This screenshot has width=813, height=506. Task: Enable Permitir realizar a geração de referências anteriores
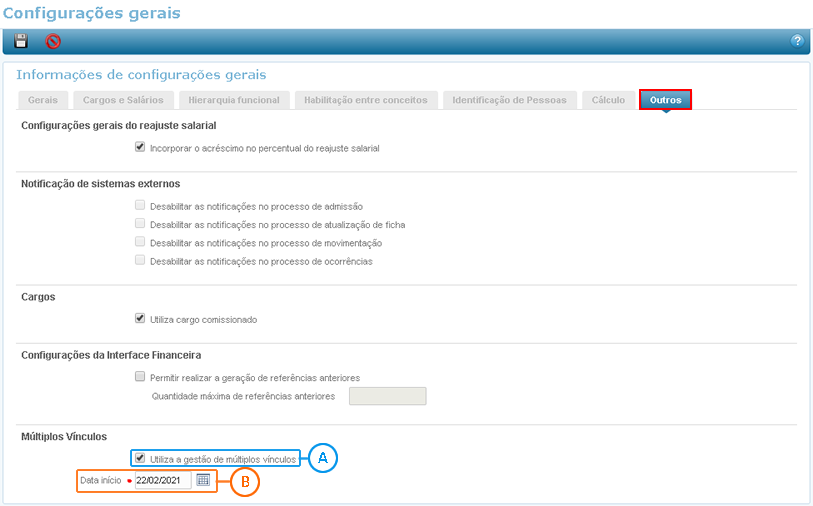140,377
